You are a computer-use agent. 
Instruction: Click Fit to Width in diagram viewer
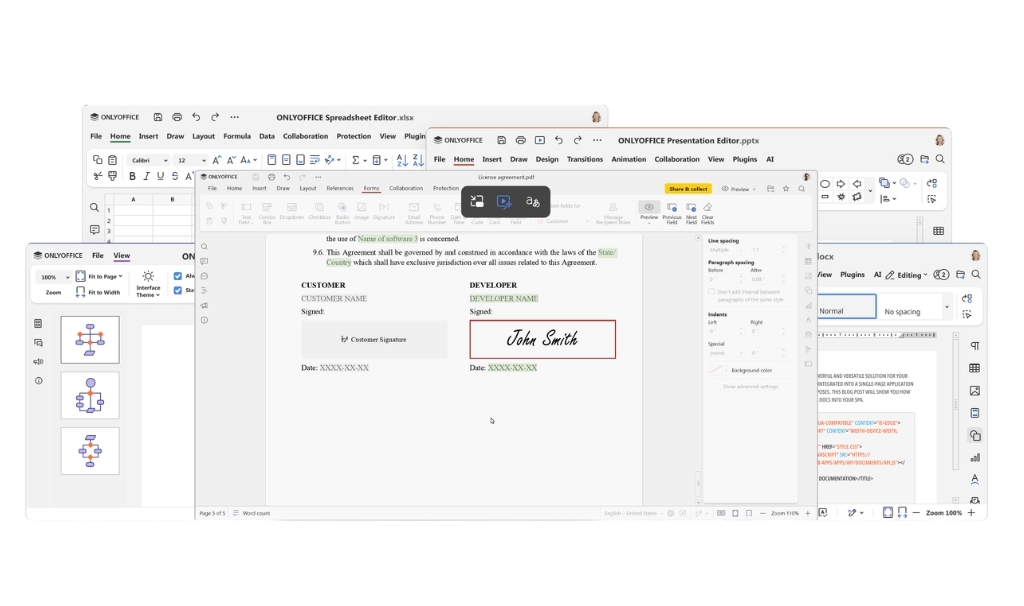(x=98, y=292)
